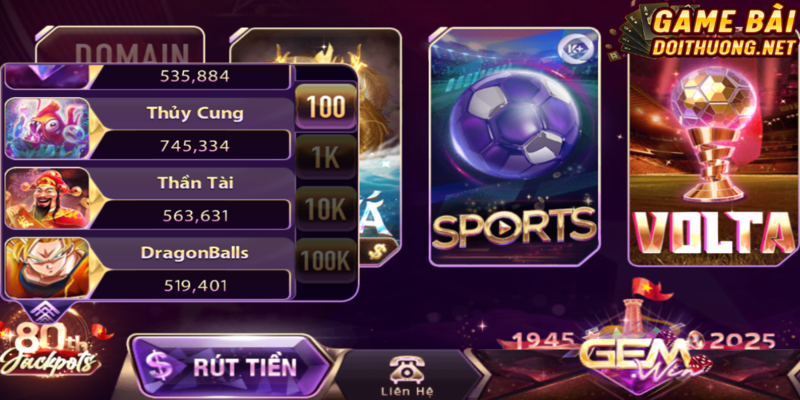Select the 100 bet level

(327, 107)
